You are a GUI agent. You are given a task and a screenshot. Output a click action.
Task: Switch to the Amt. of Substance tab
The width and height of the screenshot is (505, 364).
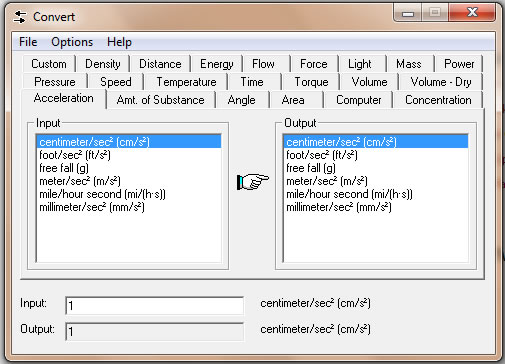coord(161,100)
